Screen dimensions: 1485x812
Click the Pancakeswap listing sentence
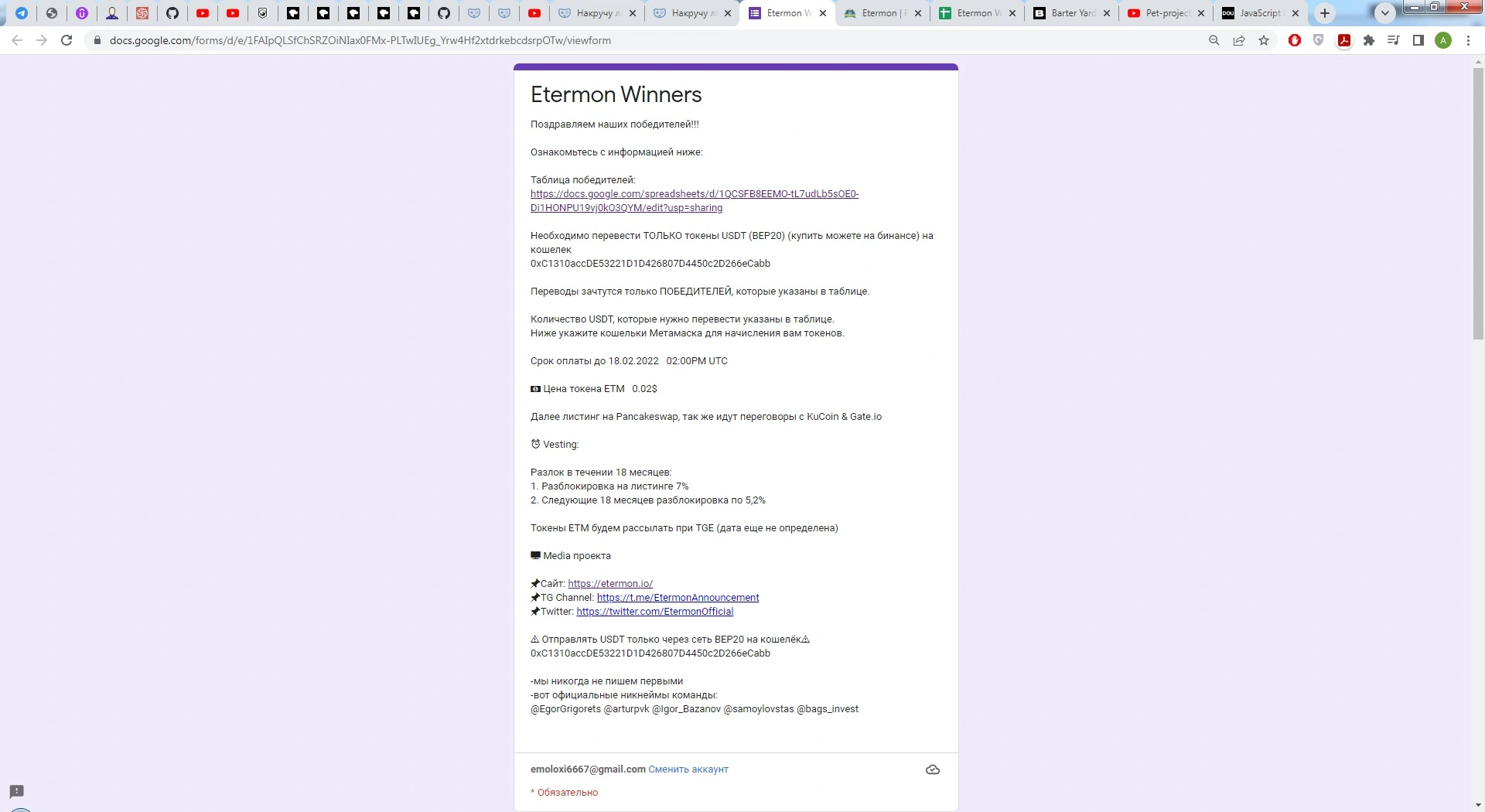click(x=706, y=417)
